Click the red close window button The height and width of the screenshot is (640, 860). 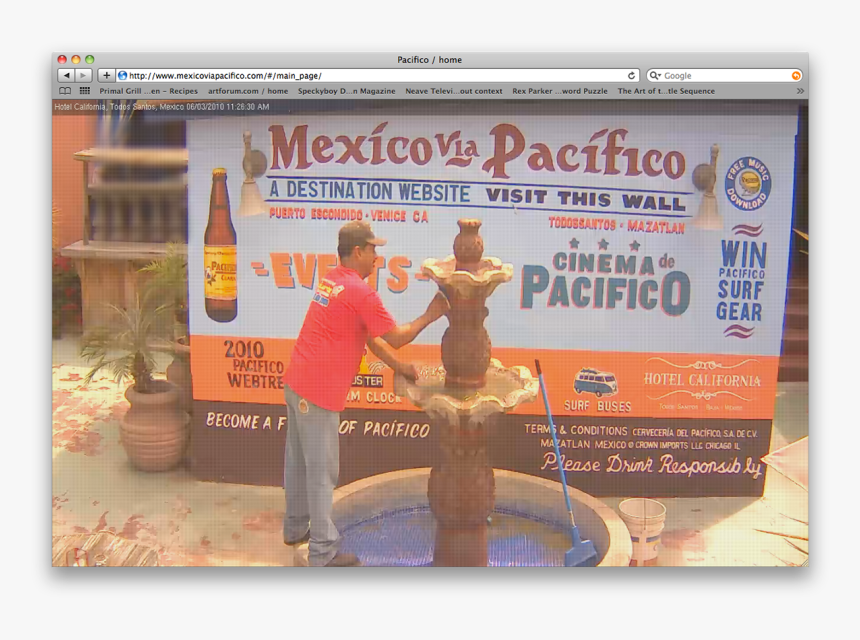pos(62,59)
